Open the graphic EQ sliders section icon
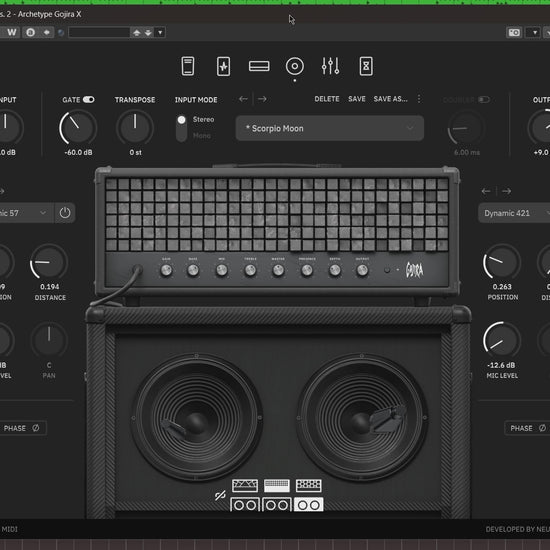Viewport: 550px width, 550px height. point(330,66)
